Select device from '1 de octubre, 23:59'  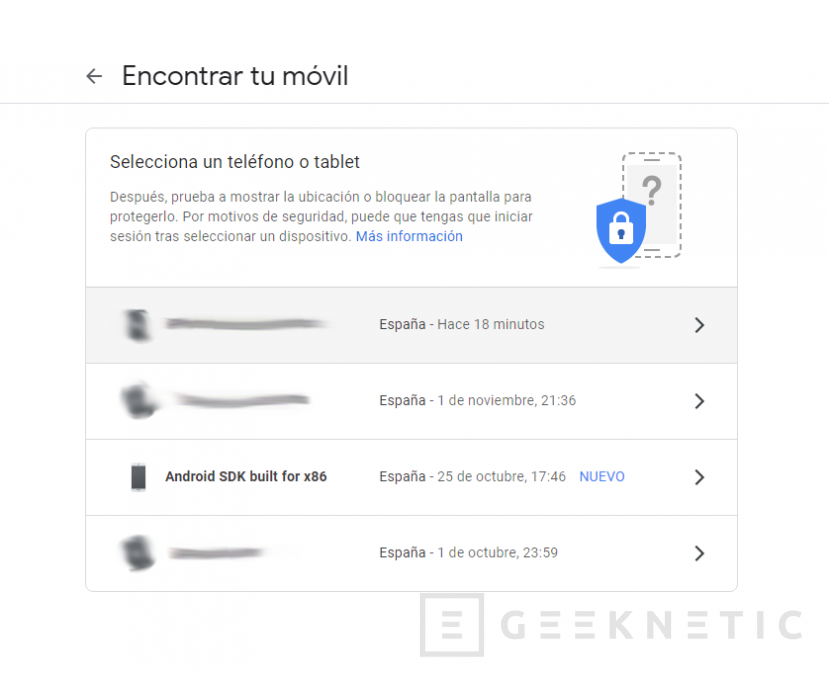tap(411, 553)
